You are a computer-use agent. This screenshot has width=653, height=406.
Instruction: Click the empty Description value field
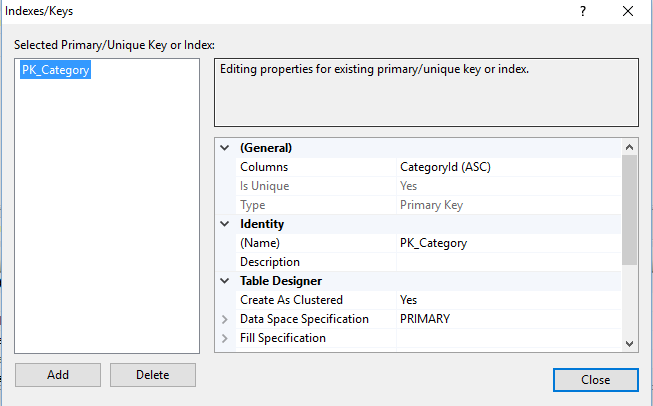click(508, 262)
